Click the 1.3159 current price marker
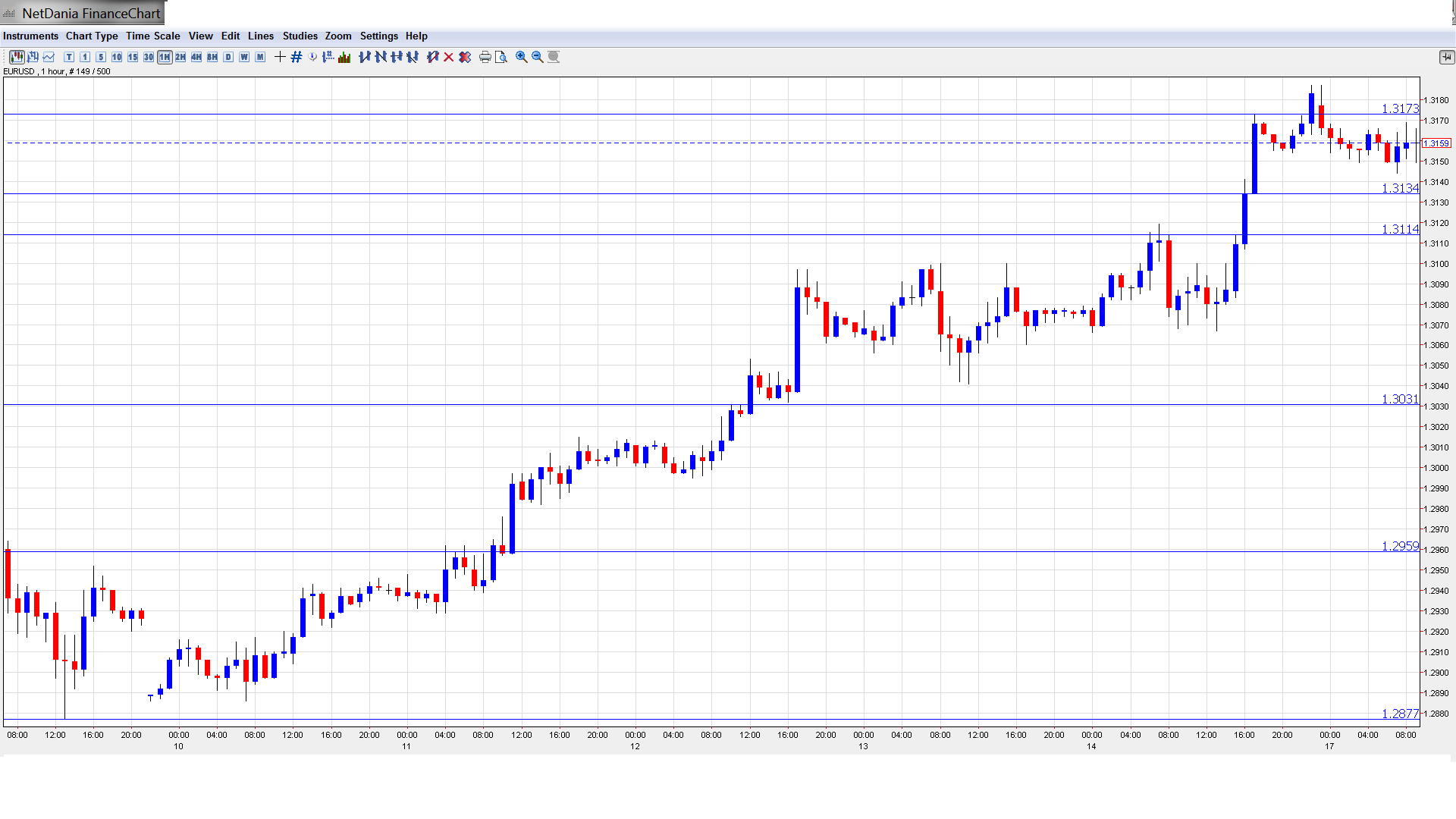This screenshot has width=1456, height=819. tap(1436, 143)
